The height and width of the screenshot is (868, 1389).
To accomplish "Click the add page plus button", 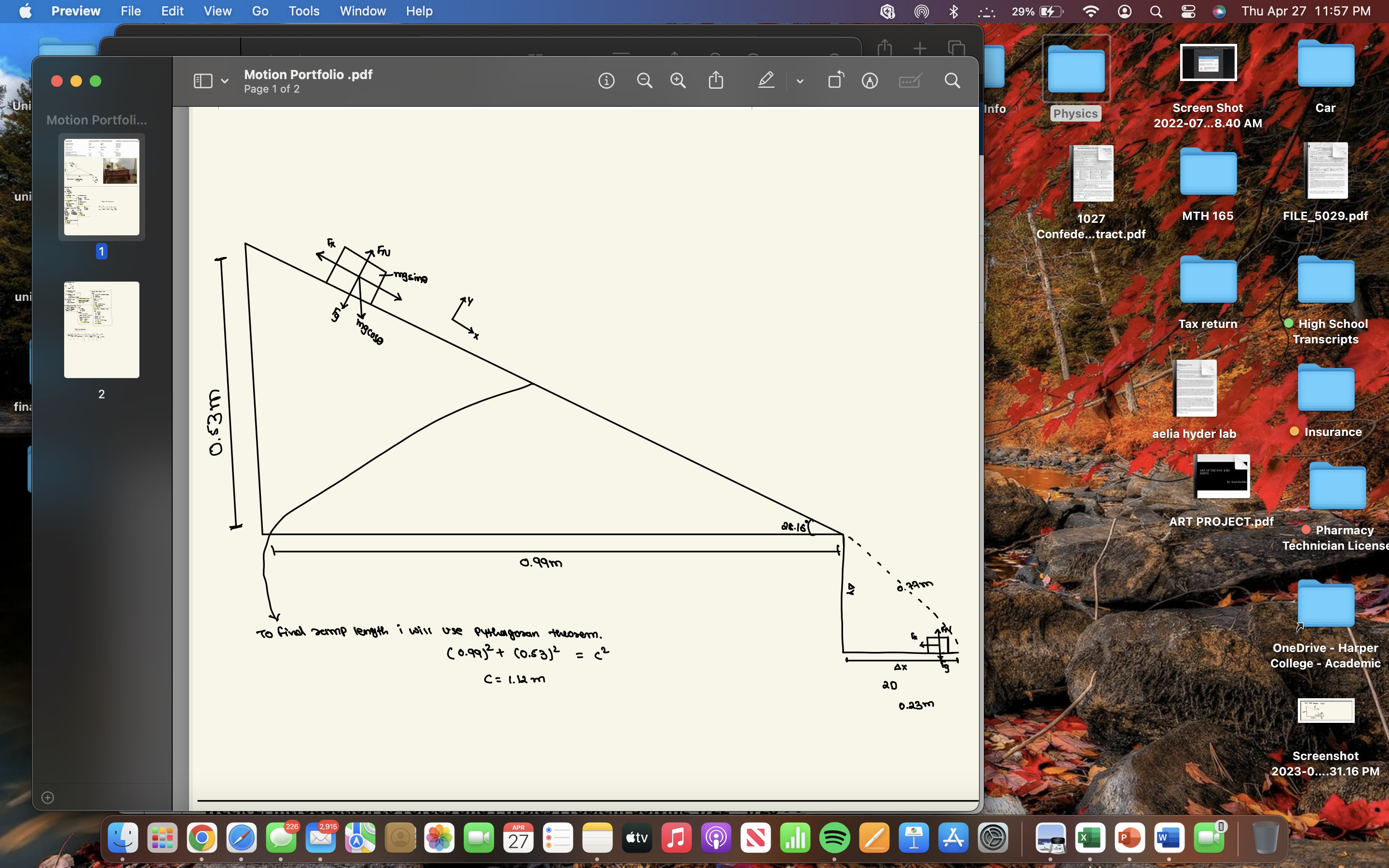I will 48,798.
